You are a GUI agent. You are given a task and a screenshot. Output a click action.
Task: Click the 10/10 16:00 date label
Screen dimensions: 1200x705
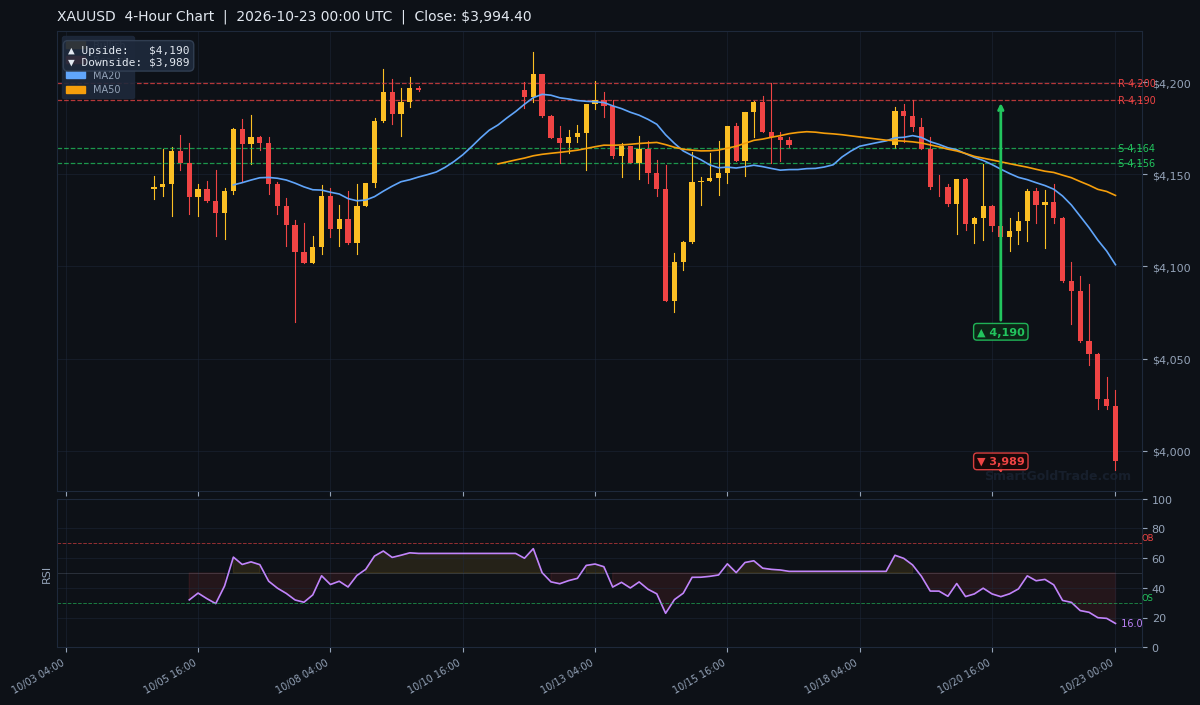[x=435, y=676]
